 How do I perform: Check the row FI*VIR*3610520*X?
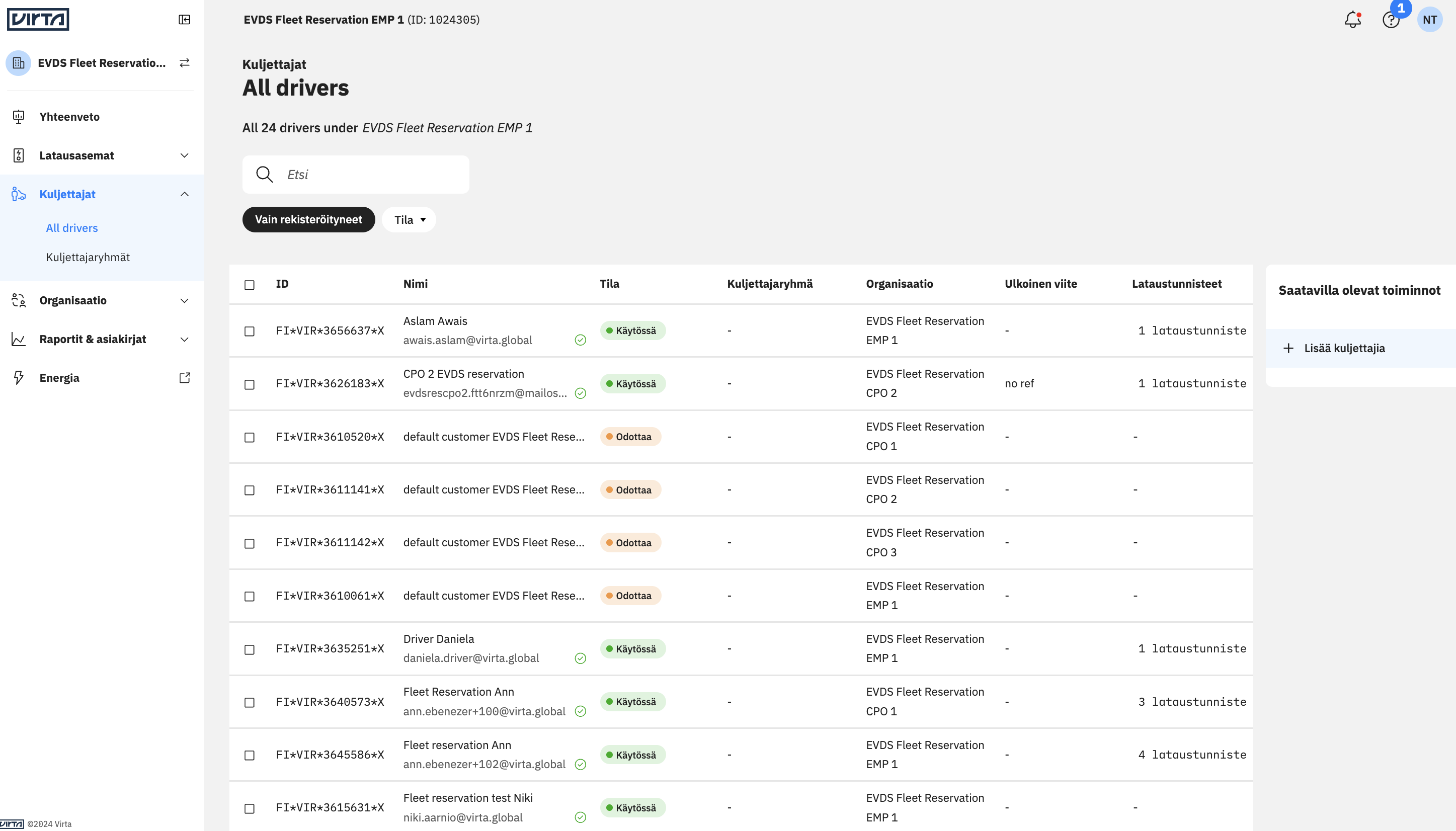pos(250,437)
